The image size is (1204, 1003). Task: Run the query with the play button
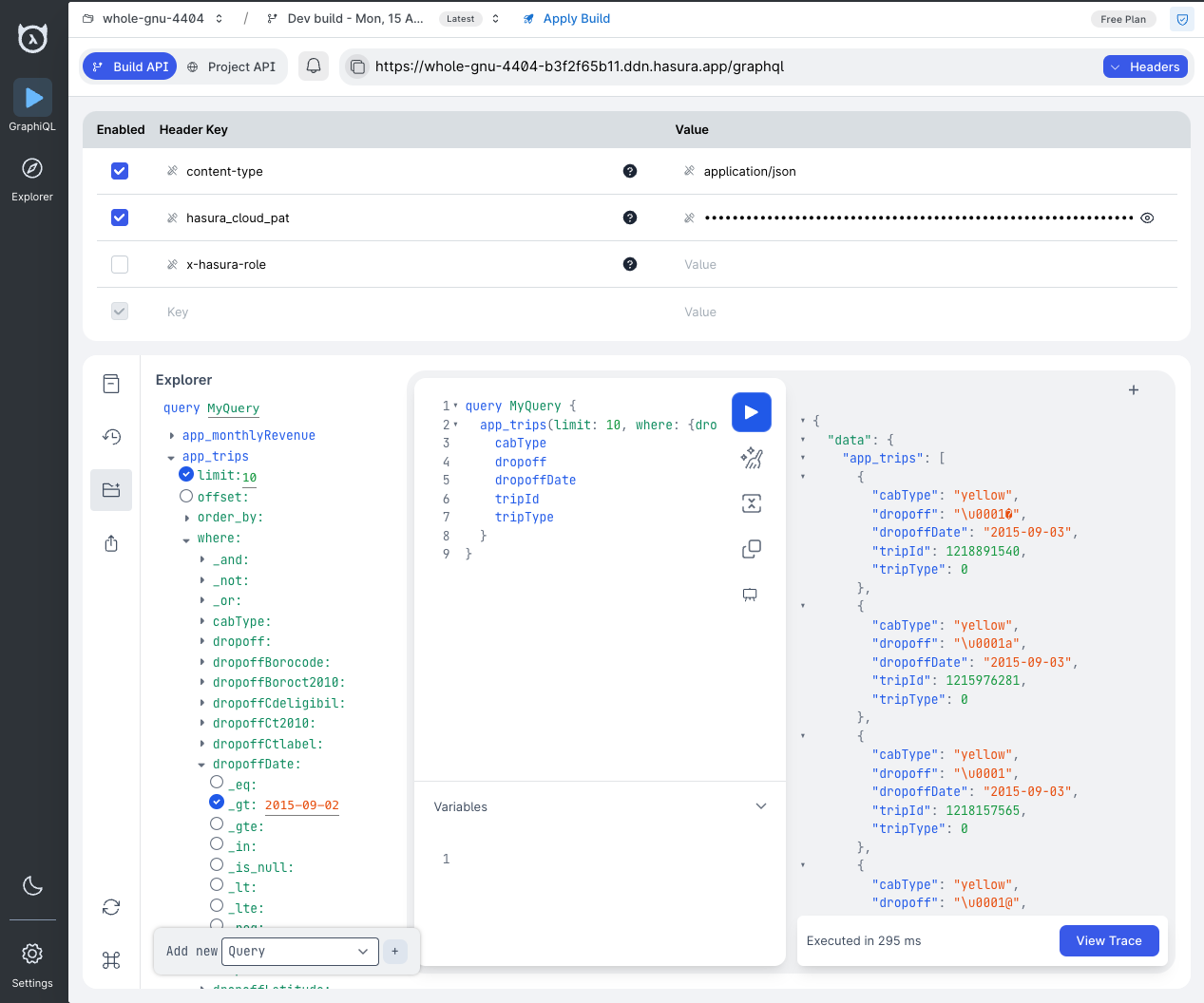coord(752,412)
